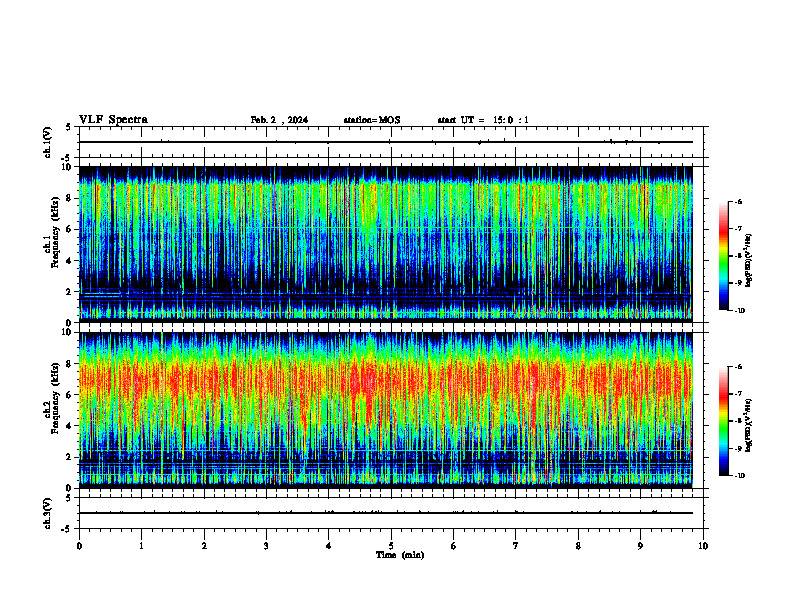Click the ch.2 colorbar label '-10'

(x=739, y=476)
